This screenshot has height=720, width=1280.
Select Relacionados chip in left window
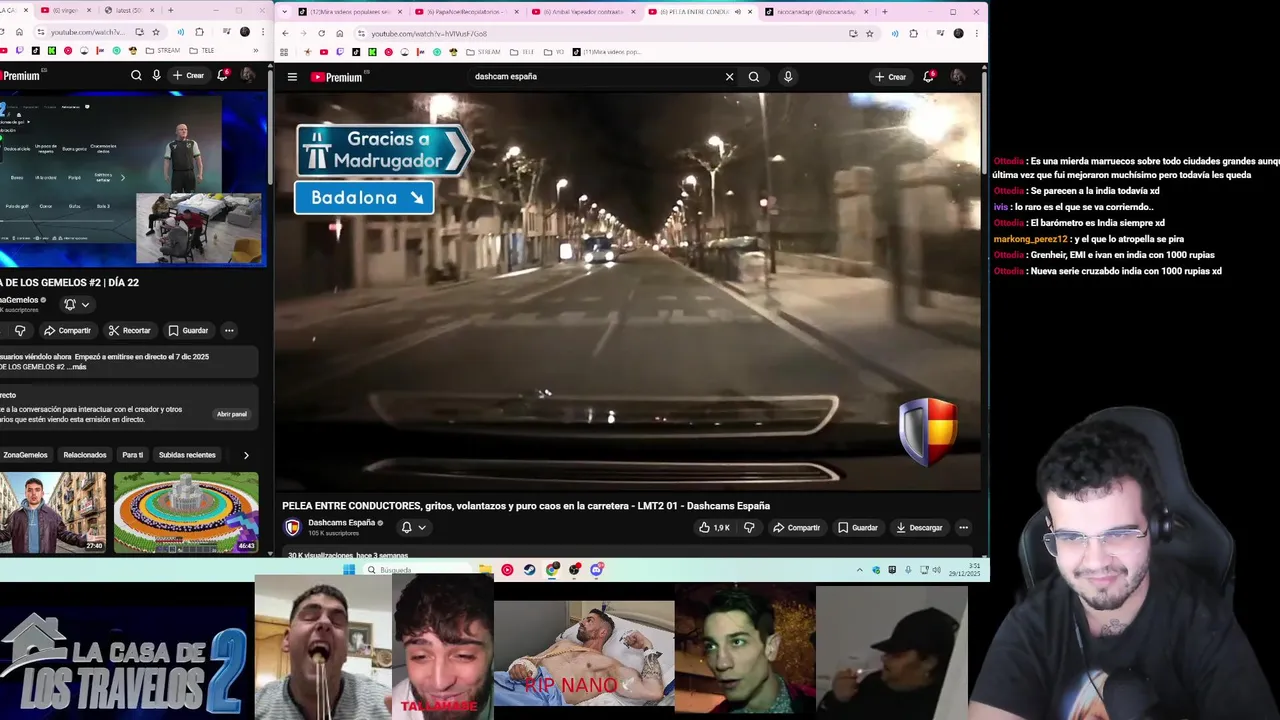click(85, 455)
